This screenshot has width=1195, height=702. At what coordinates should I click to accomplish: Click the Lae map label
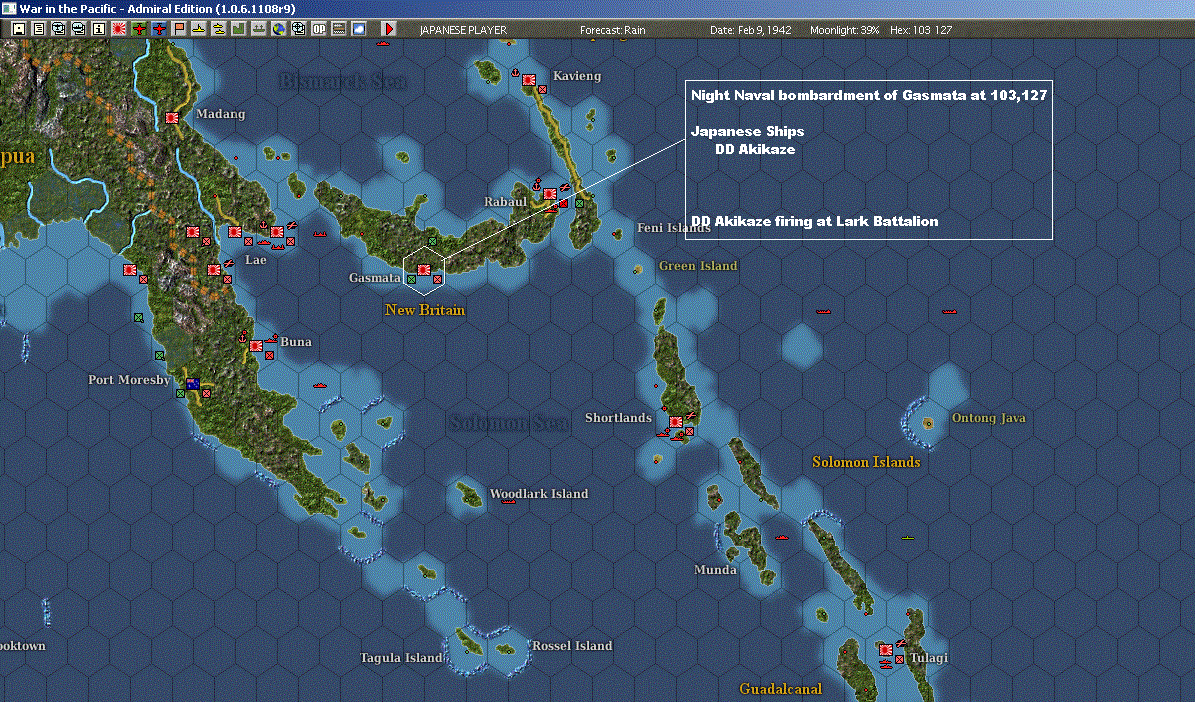pyautogui.click(x=256, y=260)
